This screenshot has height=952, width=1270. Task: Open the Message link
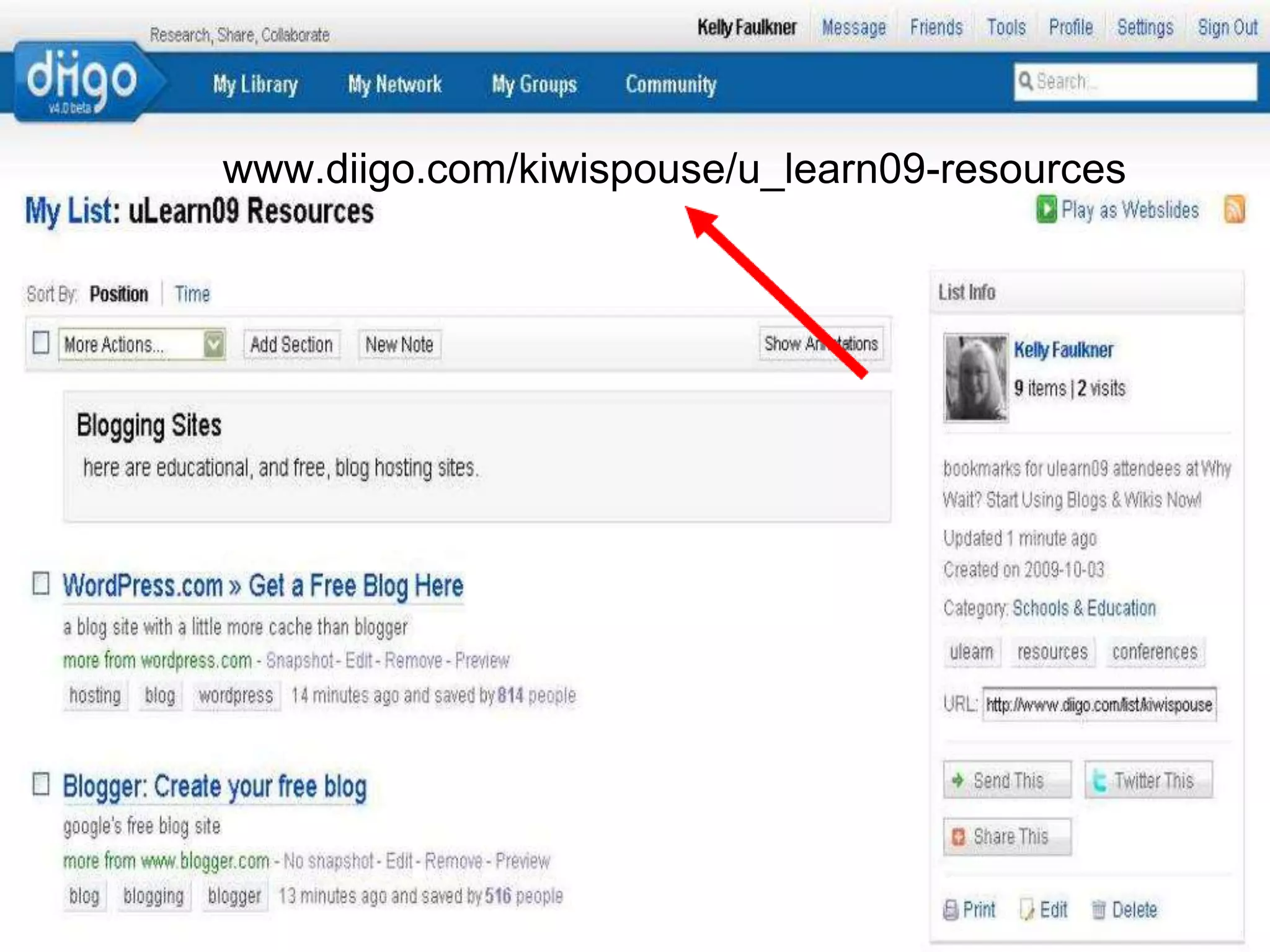[x=854, y=28]
